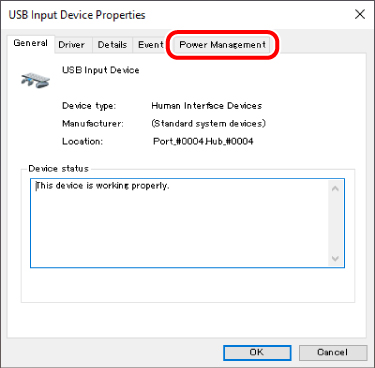
Task: Click the Port_#0004.Hub_#0004 location value
Action: [x=203, y=141]
